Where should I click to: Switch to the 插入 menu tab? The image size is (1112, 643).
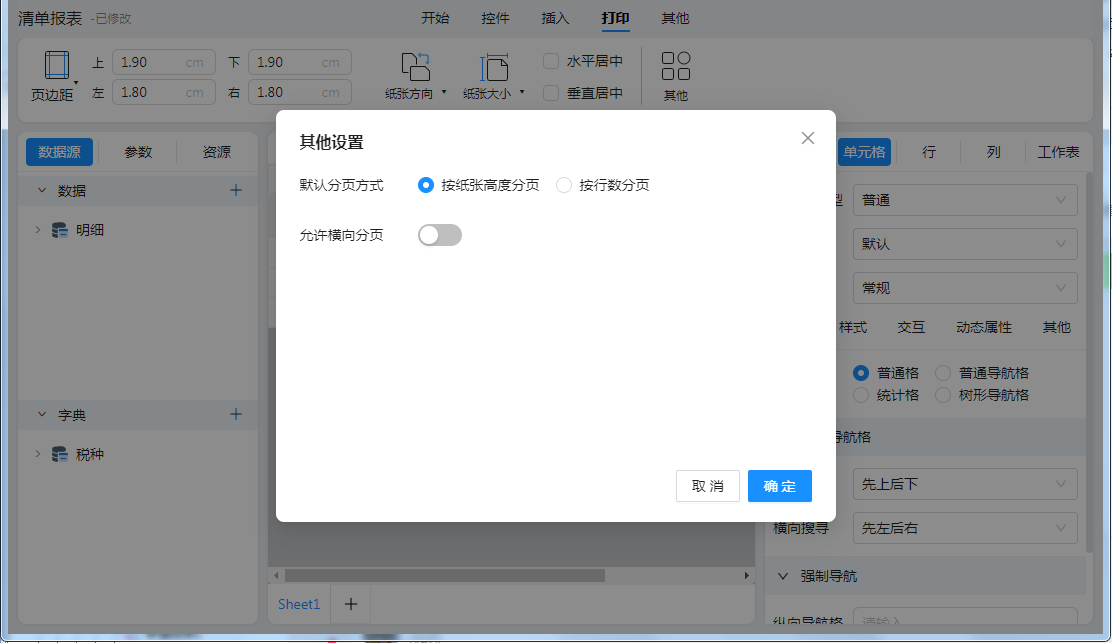555,18
